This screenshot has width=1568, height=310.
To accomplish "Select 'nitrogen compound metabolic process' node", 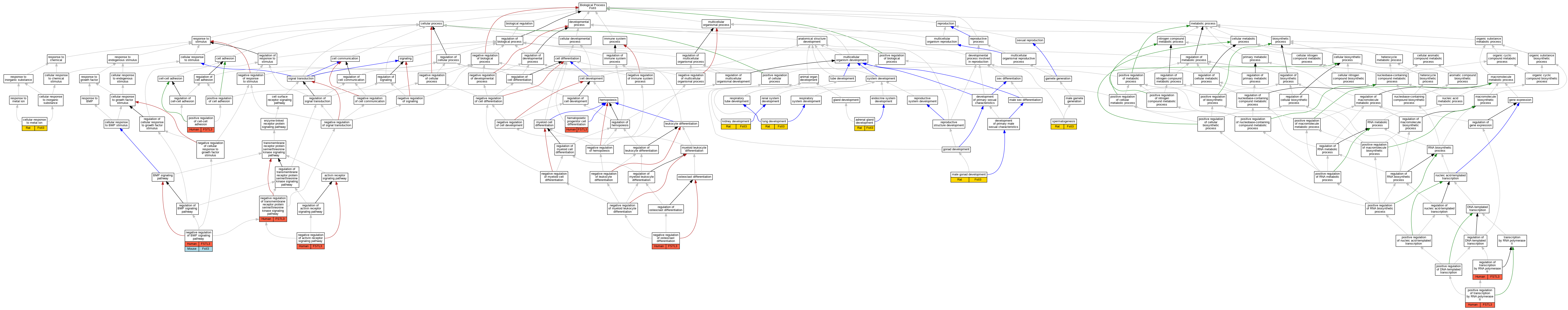I will click(1171, 40).
